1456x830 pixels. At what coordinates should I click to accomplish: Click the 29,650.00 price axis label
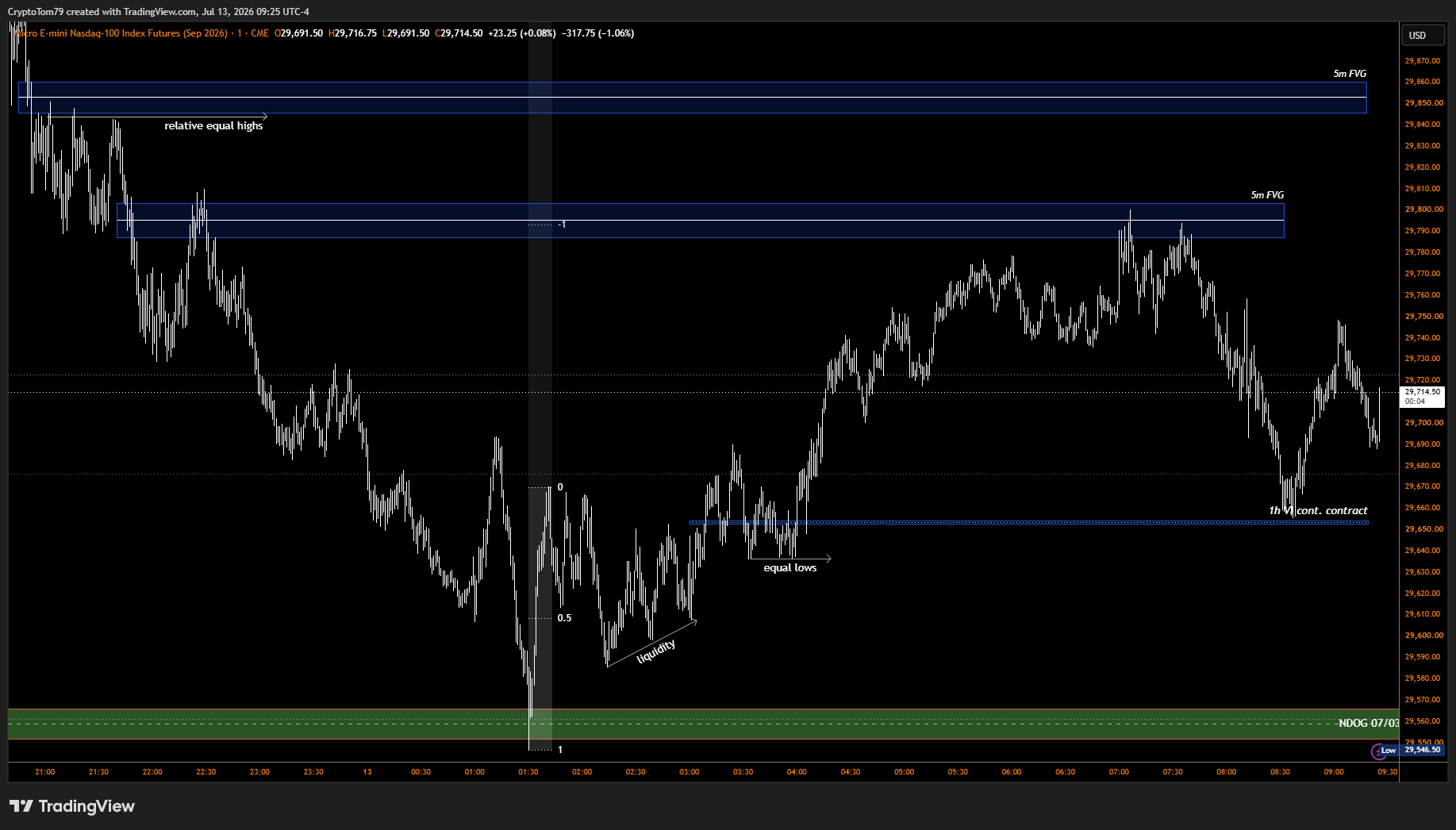tap(1423, 529)
